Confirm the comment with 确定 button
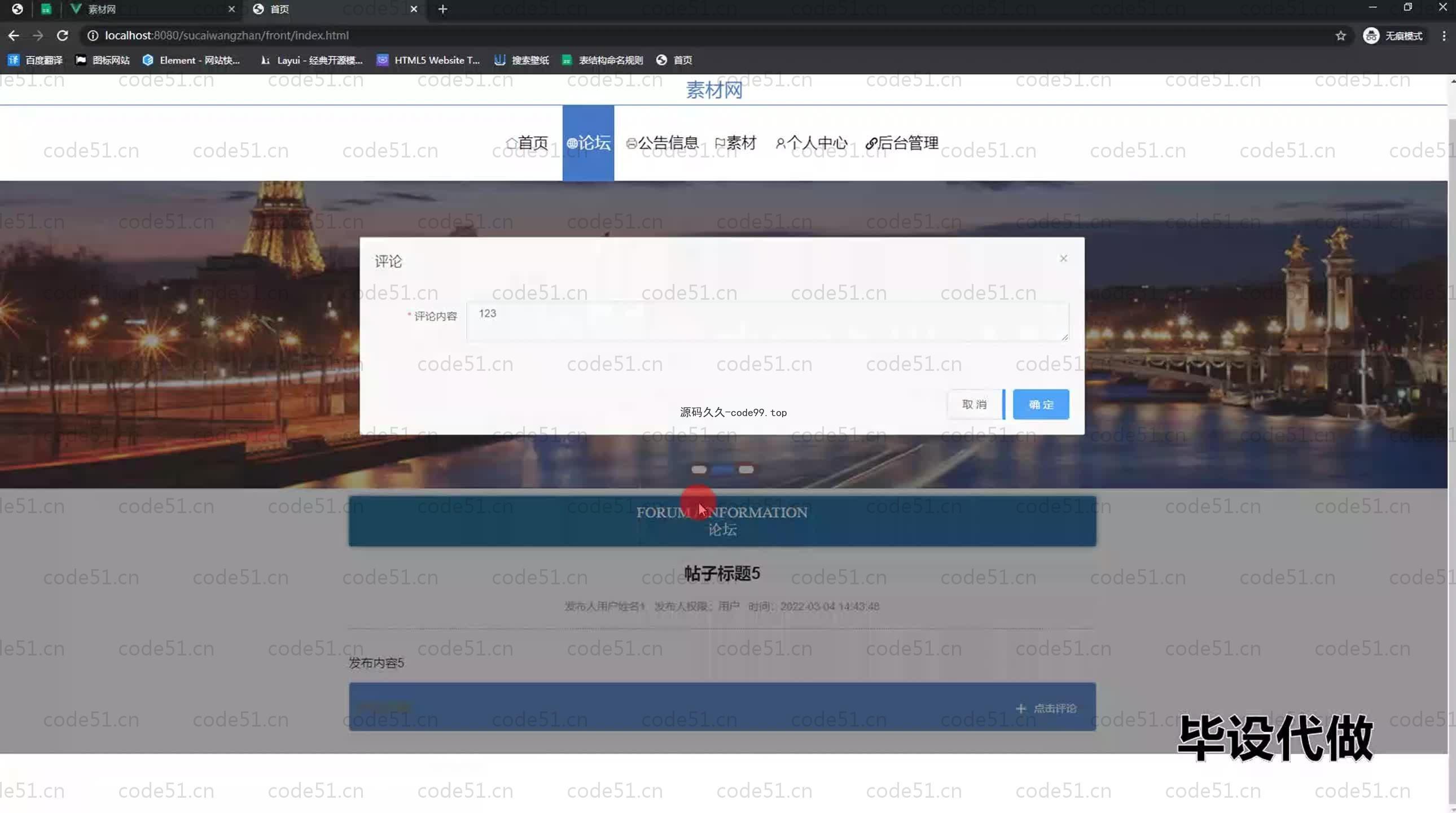 (1041, 404)
